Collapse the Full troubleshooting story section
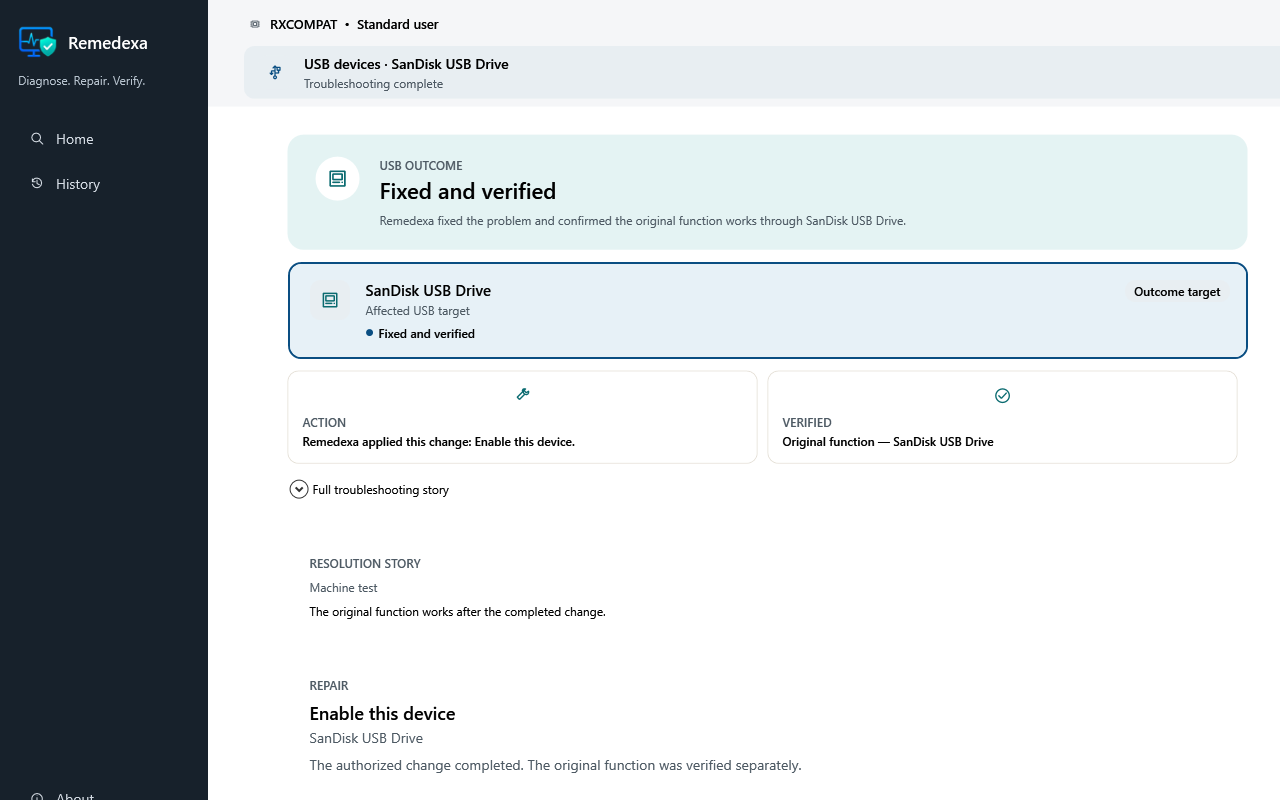Image resolution: width=1280 pixels, height=800 pixels. [369, 489]
